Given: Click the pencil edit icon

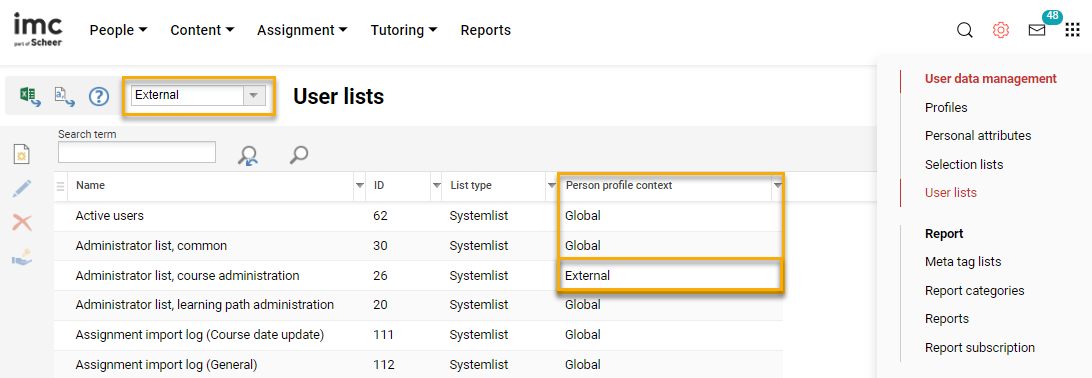Looking at the screenshot, I should pos(22,189).
